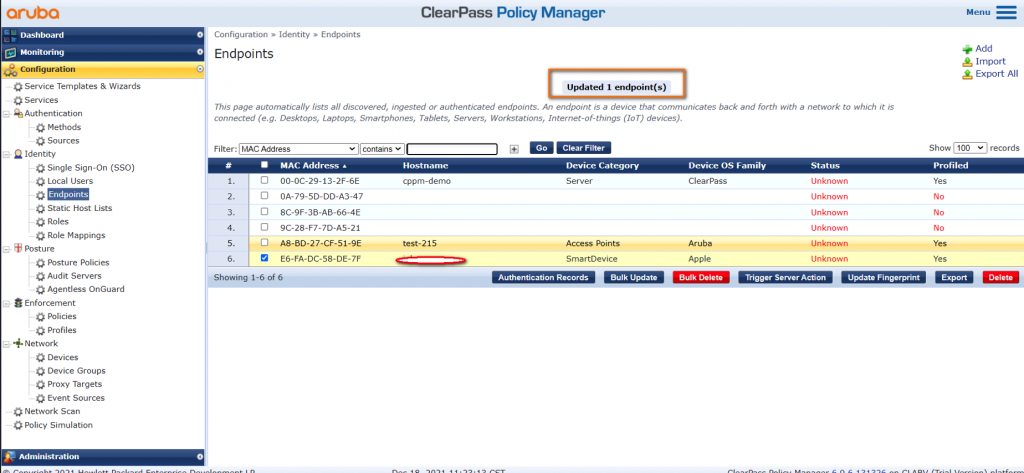Click the Posture red cross icon
Viewport: 1024px width, 473px height.
pyautogui.click(x=18, y=249)
